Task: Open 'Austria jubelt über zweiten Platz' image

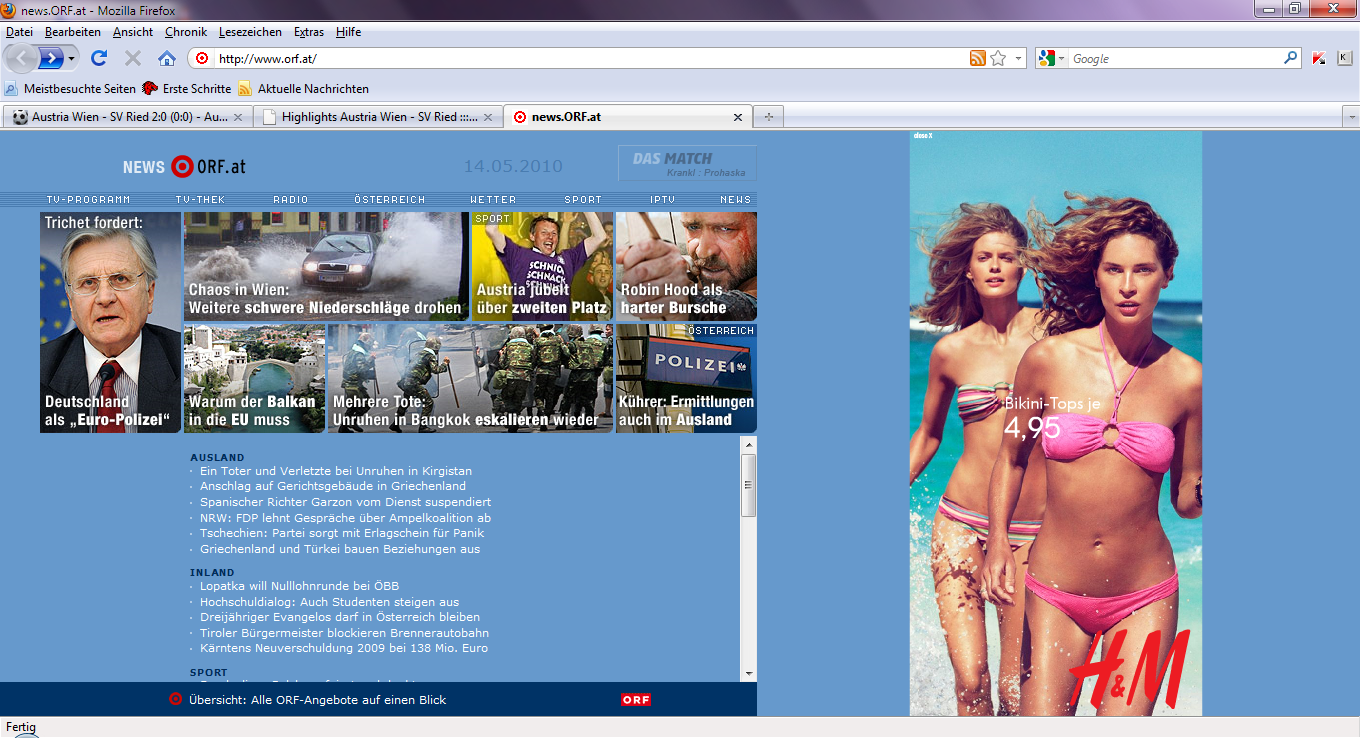Action: 542,266
